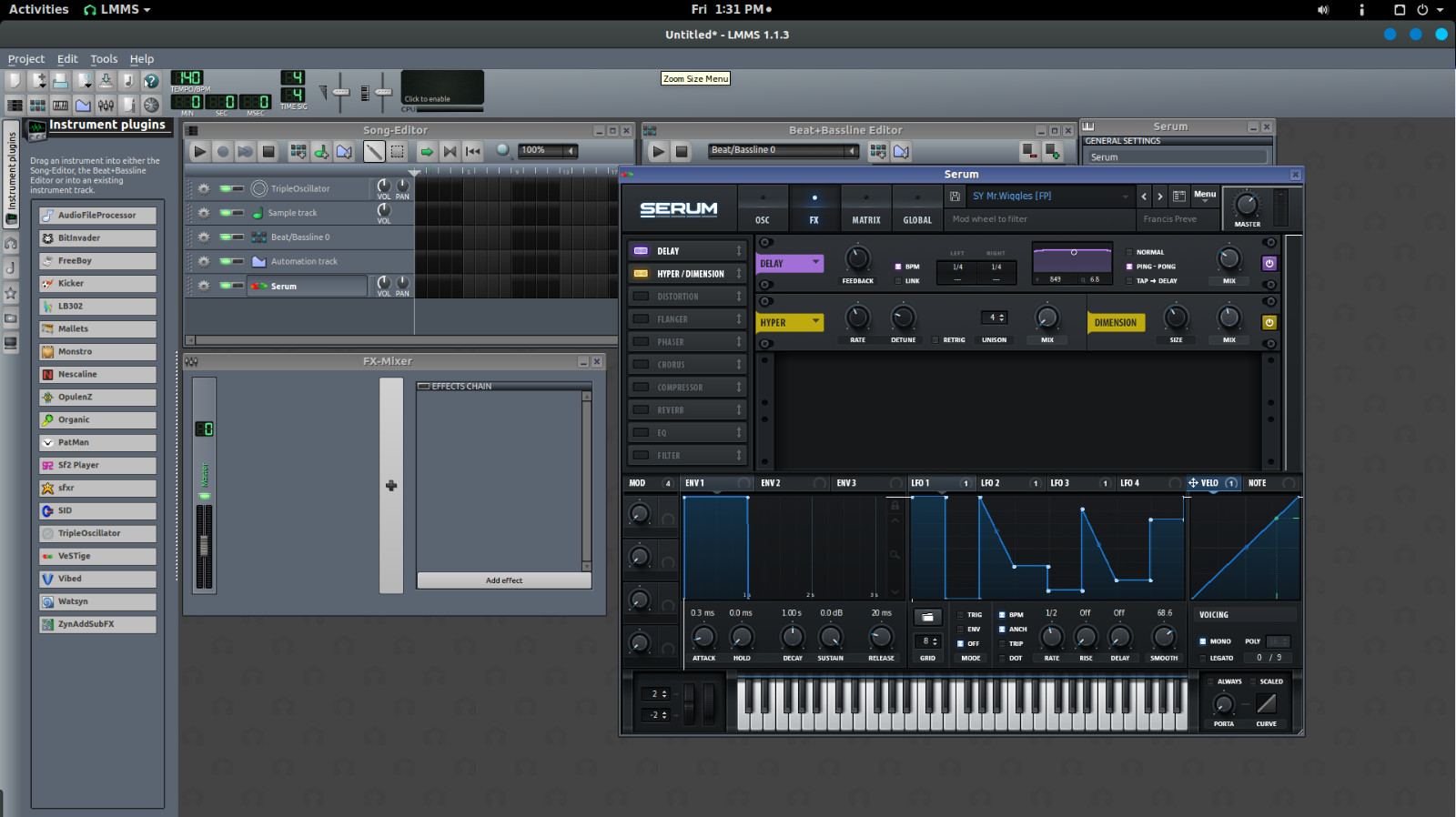This screenshot has width=1456, height=817.
Task: Add an automation track in Song-Editor toolbar
Action: [x=344, y=152]
